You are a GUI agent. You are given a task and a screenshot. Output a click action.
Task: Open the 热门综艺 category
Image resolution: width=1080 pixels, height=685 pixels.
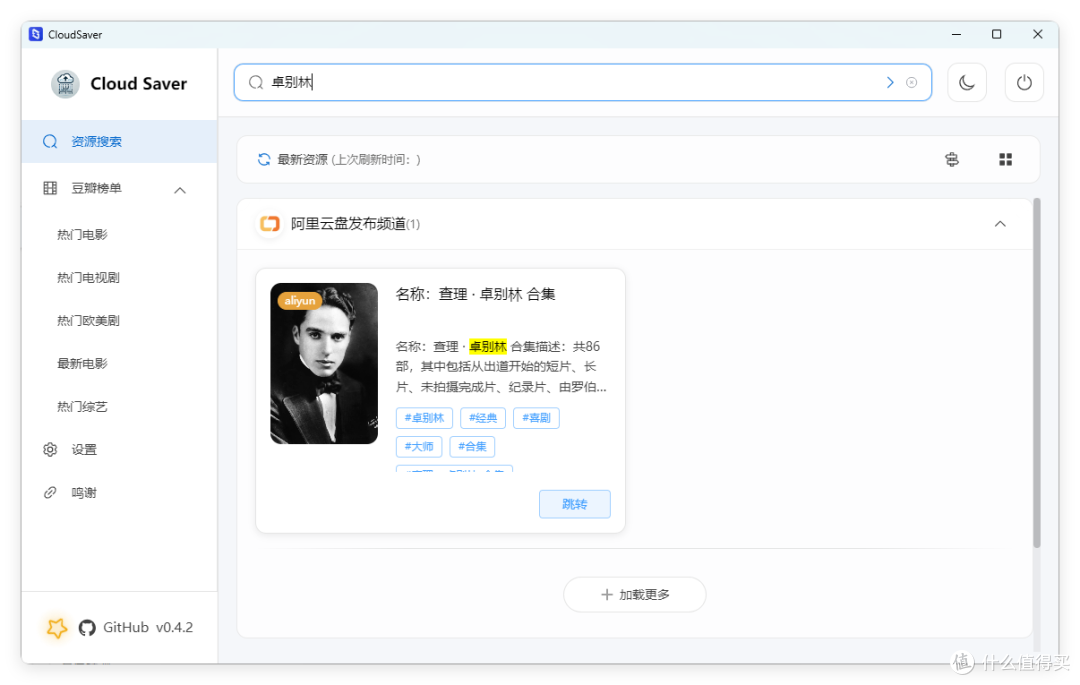(x=82, y=406)
